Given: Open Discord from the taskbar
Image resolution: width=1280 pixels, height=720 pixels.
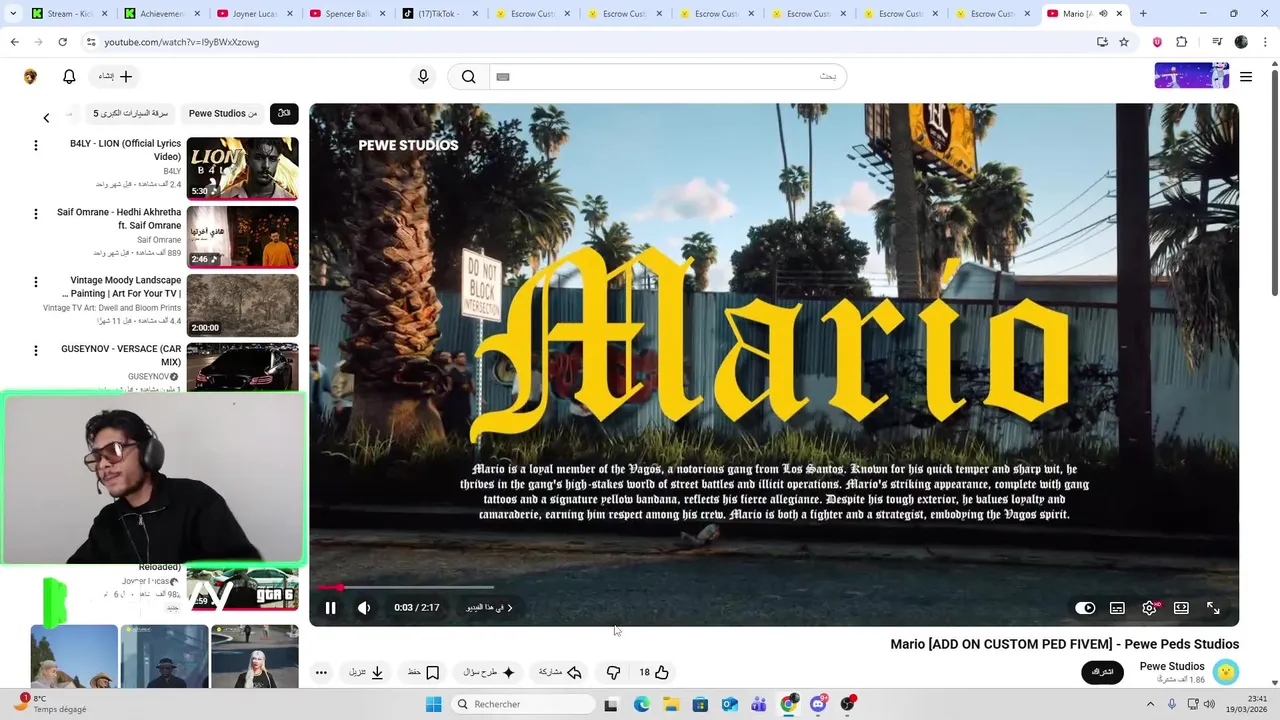Looking at the screenshot, I should (x=818, y=704).
